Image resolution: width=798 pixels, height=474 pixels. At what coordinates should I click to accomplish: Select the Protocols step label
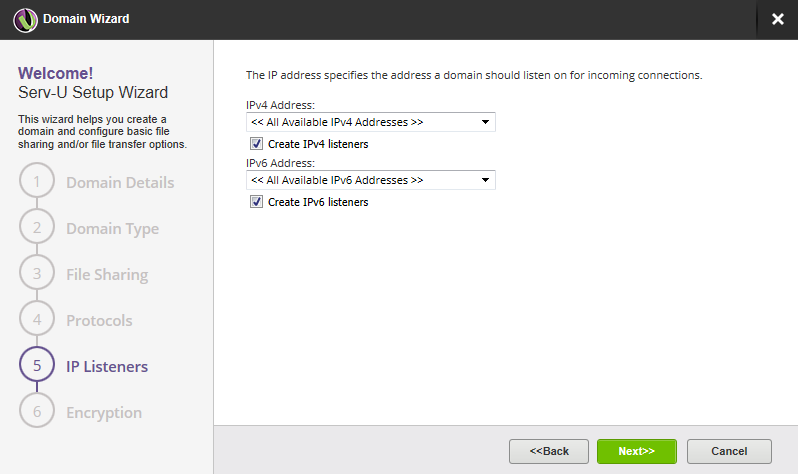(99, 320)
